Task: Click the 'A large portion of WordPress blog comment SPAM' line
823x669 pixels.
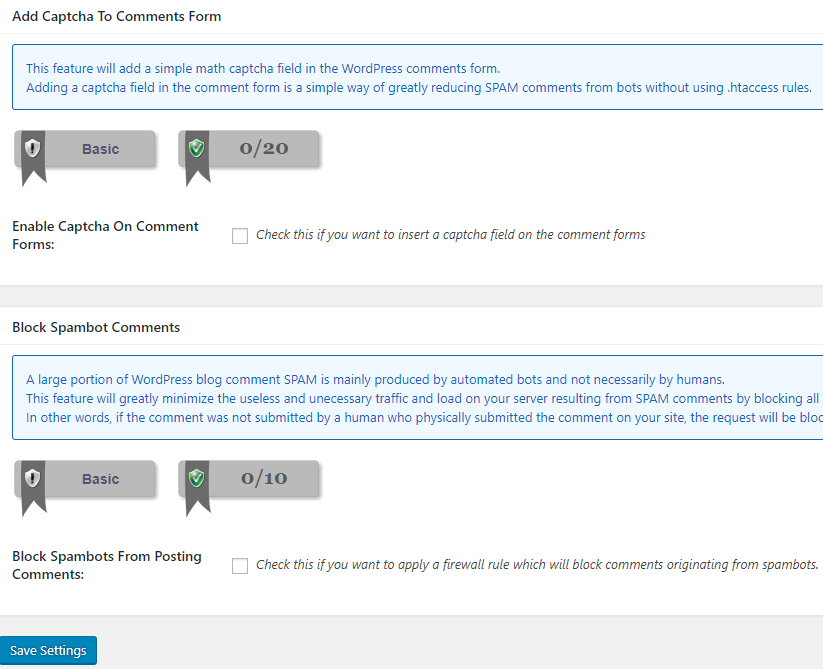Action: tap(375, 379)
